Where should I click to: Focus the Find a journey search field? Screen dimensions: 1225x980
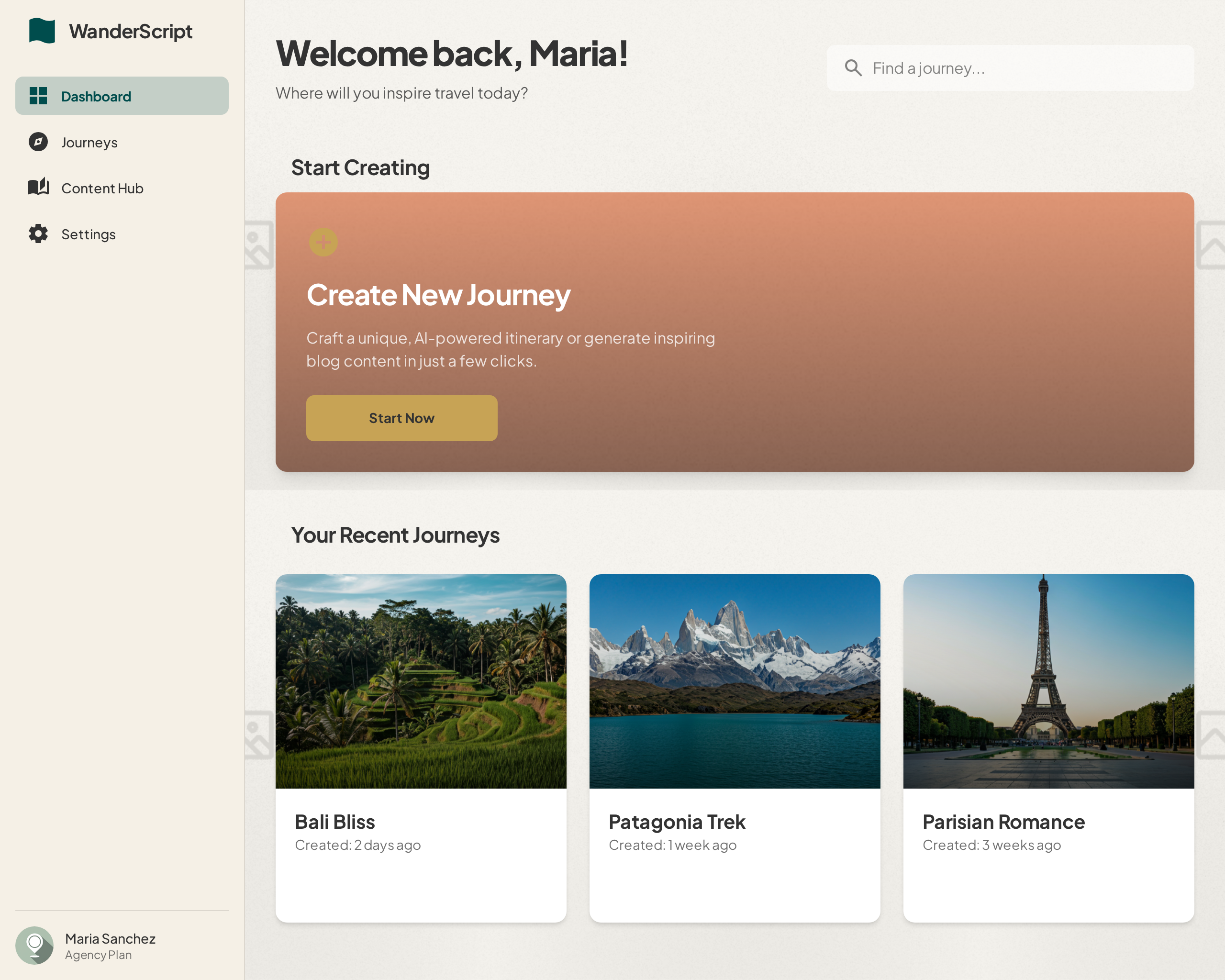pyautogui.click(x=1023, y=68)
